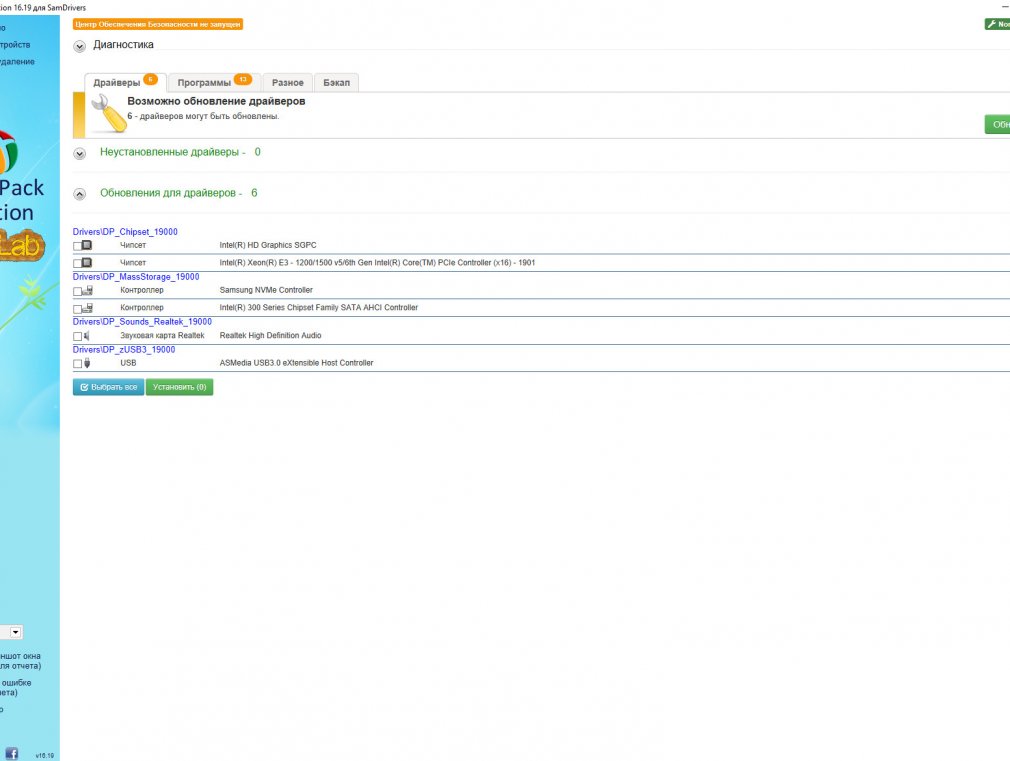The width and height of the screenshot is (1010, 761).
Task: Click the 'удаление' sidebar link
Action: [17, 62]
